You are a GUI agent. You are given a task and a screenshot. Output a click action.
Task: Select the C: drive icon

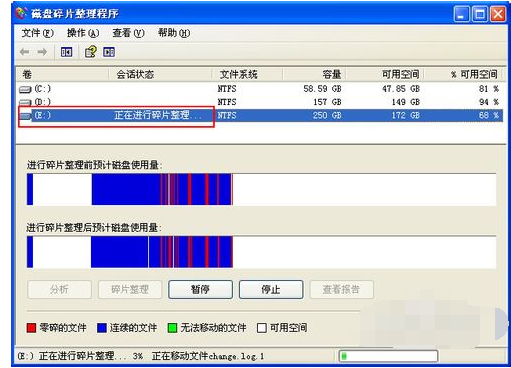point(25,89)
